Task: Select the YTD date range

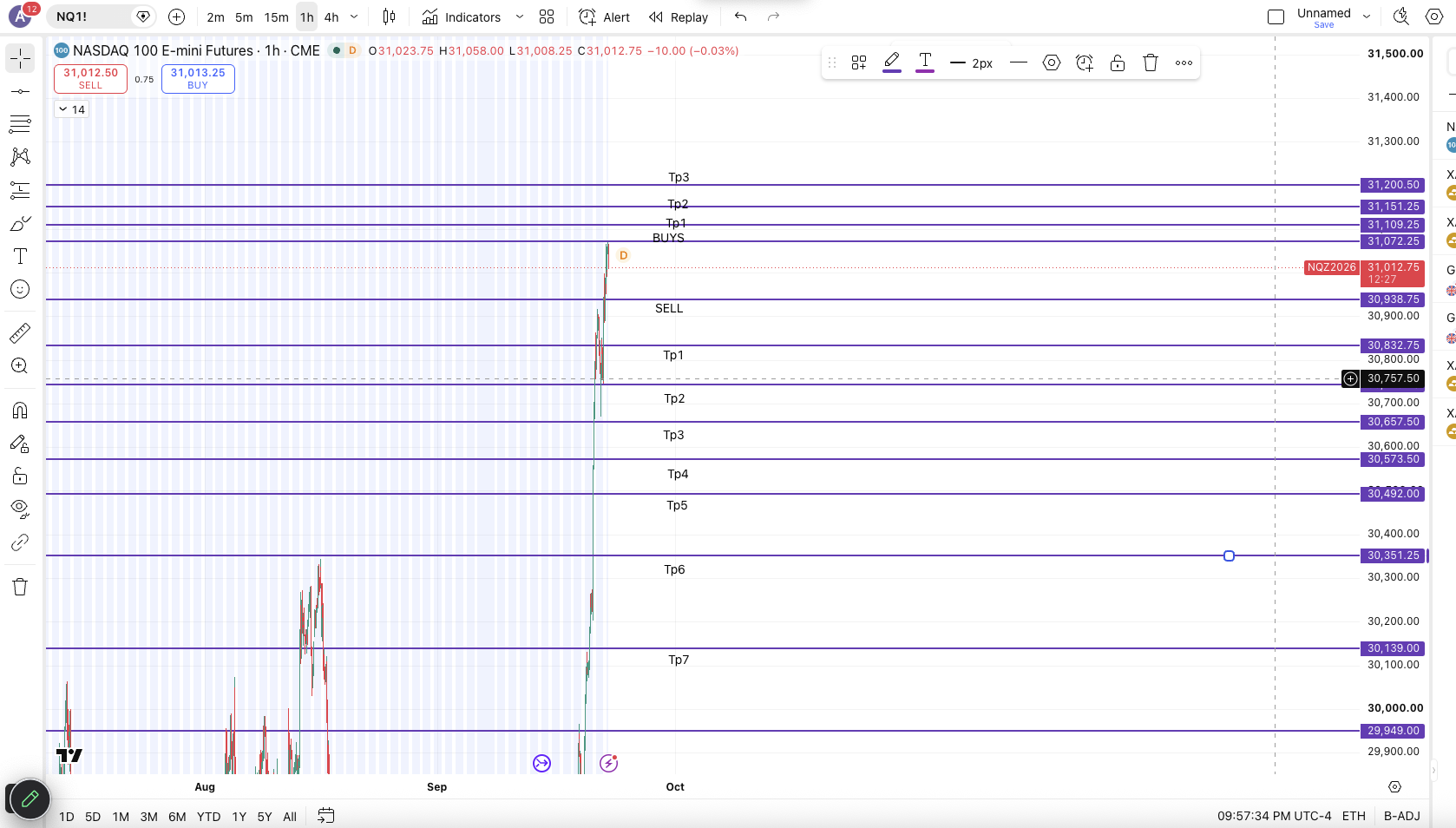Action: (x=208, y=817)
